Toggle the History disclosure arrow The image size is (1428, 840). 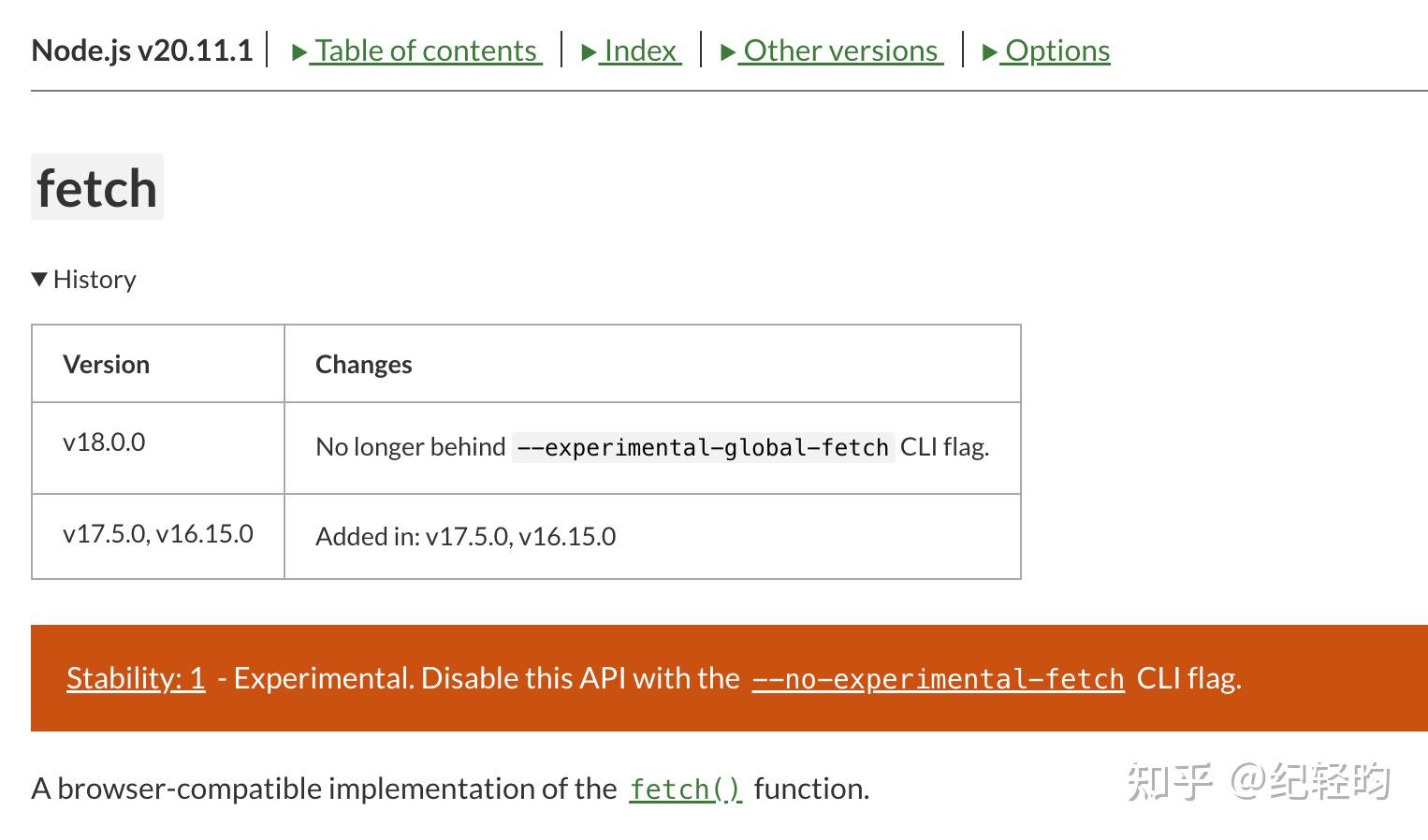pos(39,278)
